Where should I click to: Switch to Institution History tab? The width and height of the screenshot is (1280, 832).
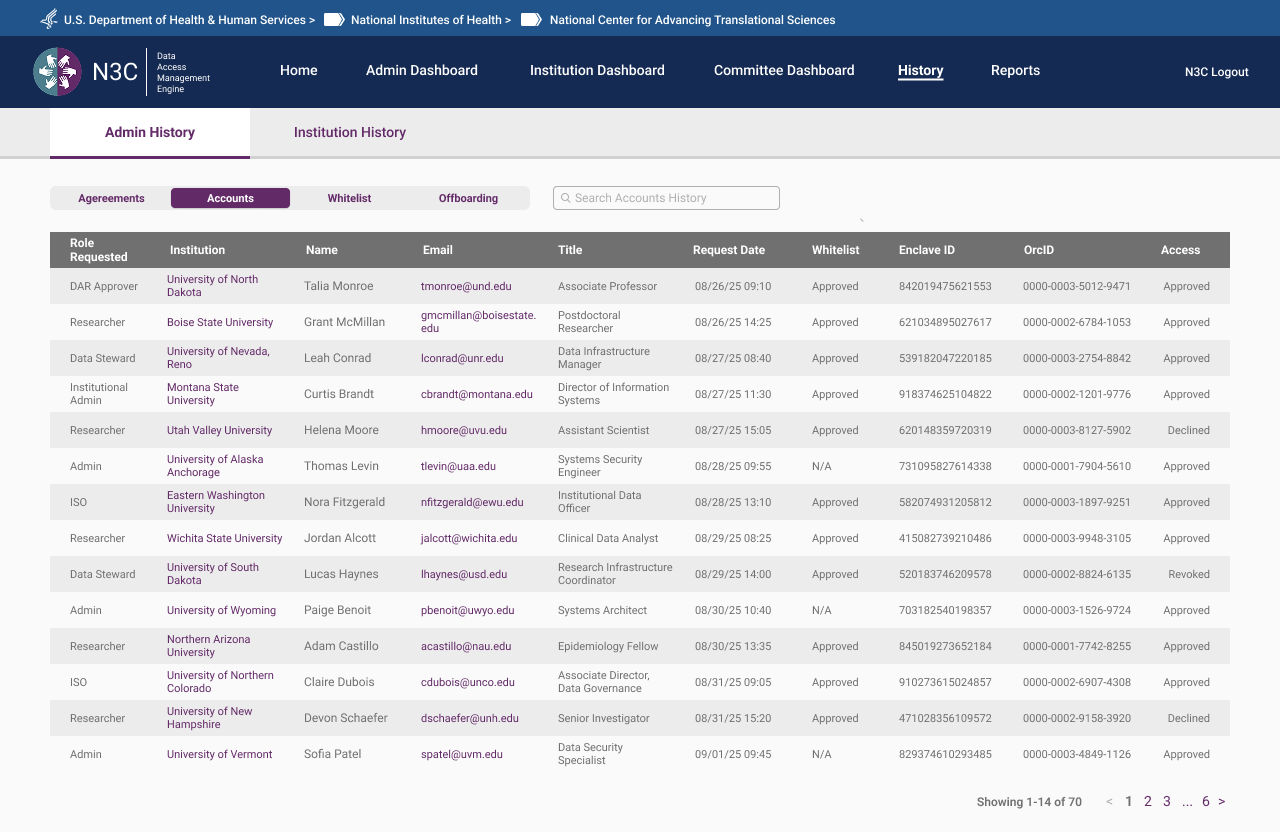click(349, 133)
